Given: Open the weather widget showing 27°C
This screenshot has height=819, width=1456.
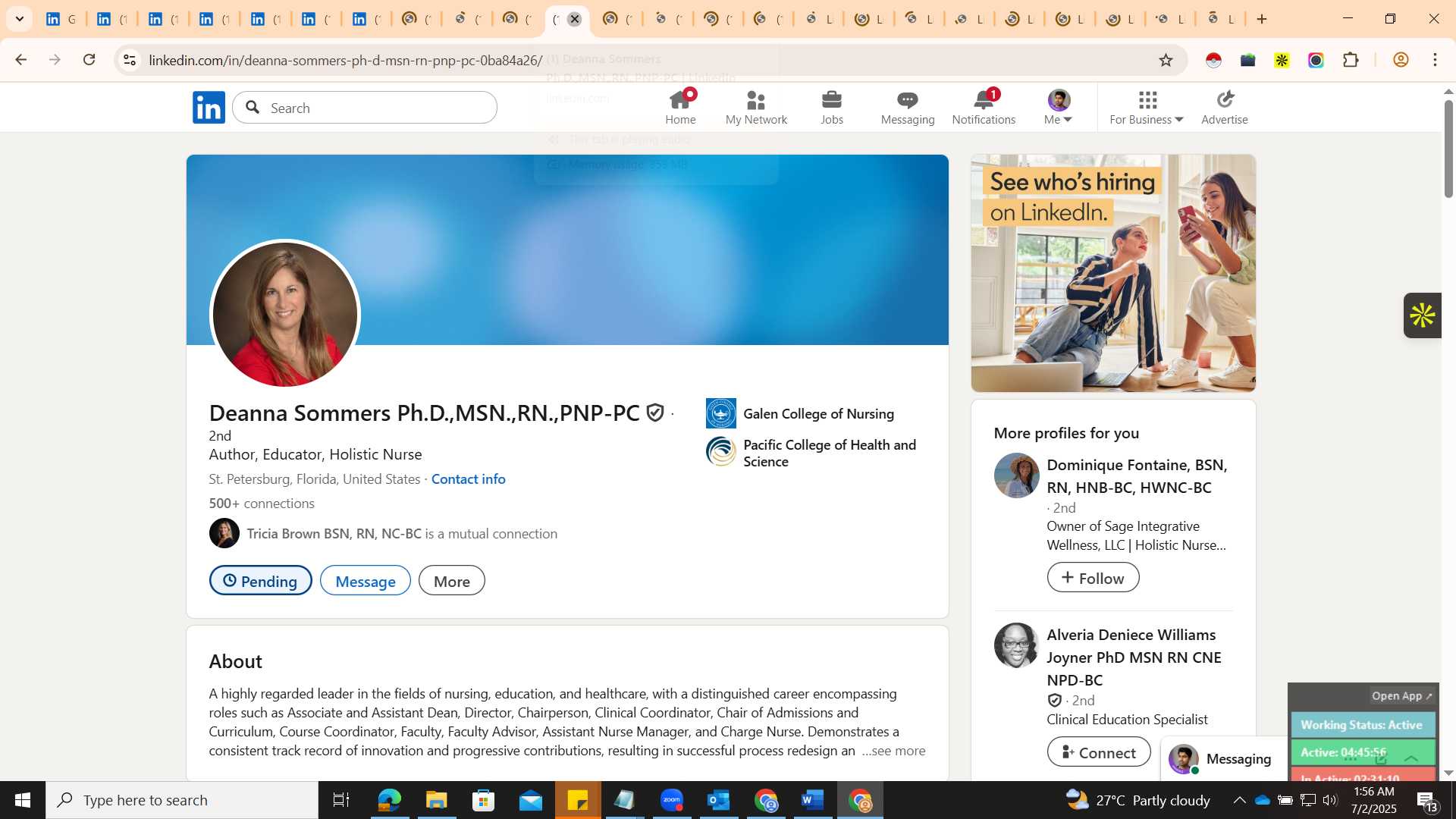Looking at the screenshot, I should click(x=1137, y=800).
